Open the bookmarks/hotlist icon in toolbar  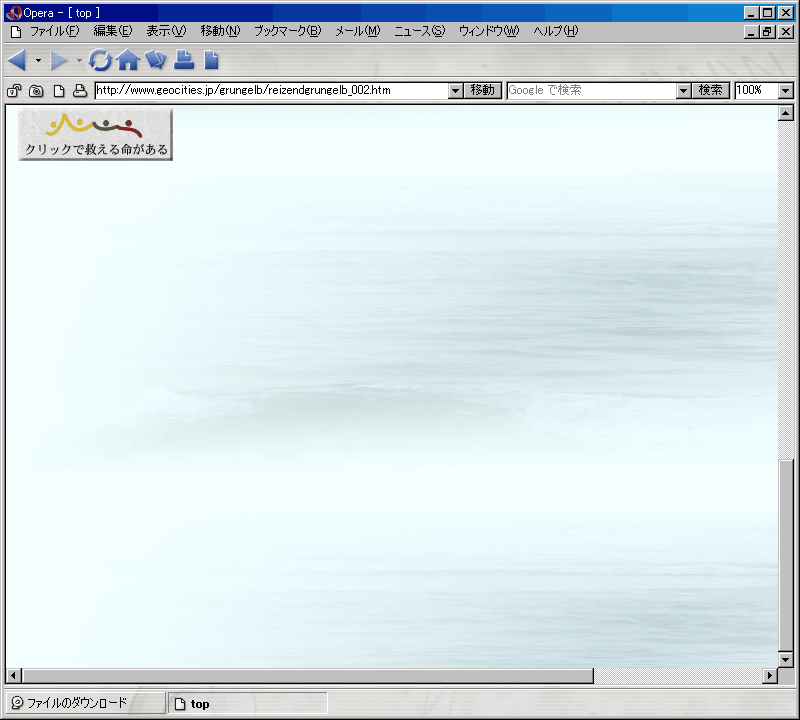156,60
